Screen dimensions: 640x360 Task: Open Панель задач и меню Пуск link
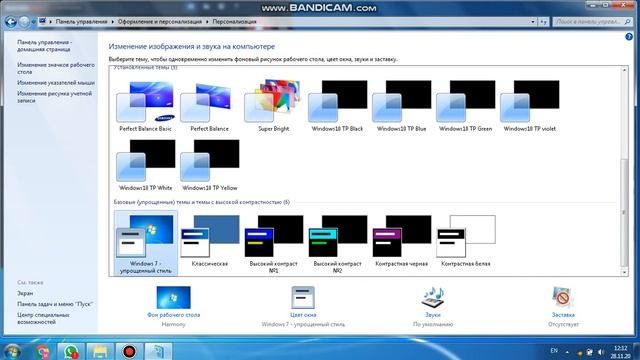(55, 304)
